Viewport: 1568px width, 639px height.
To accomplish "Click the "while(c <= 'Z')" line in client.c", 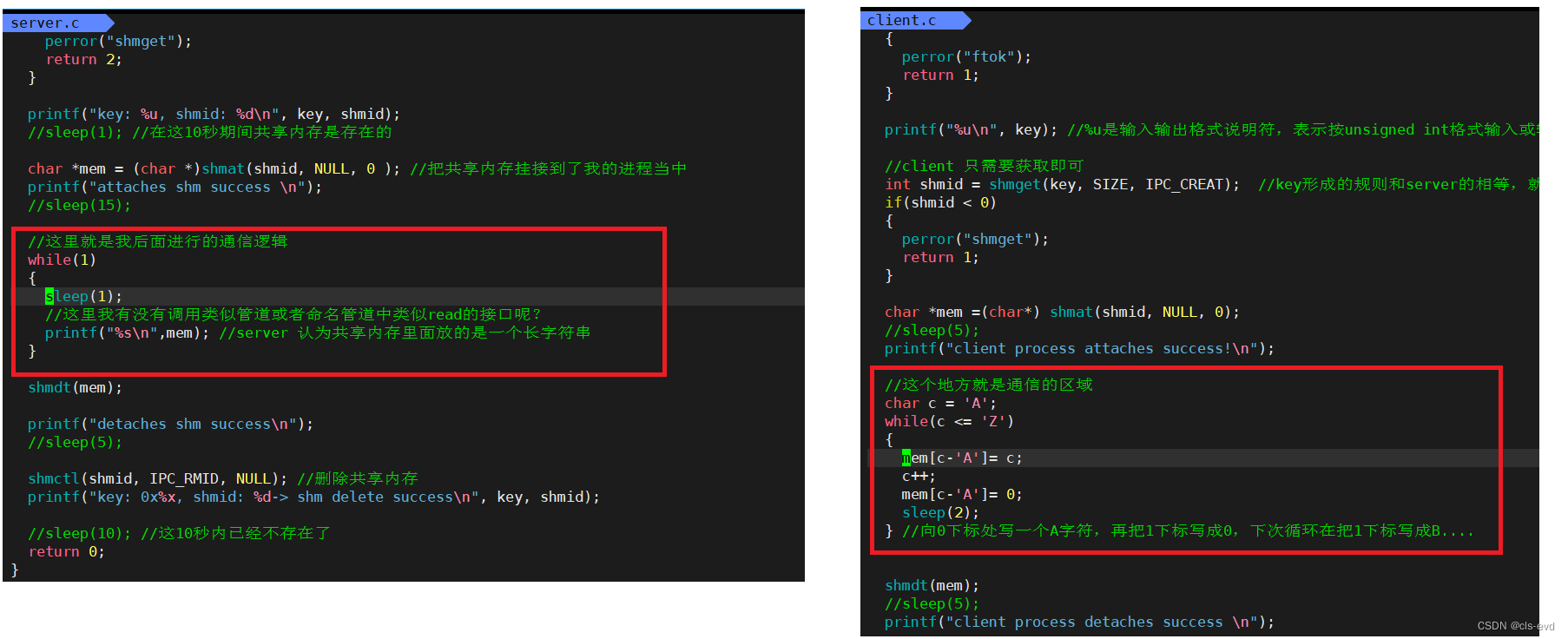I will (949, 421).
